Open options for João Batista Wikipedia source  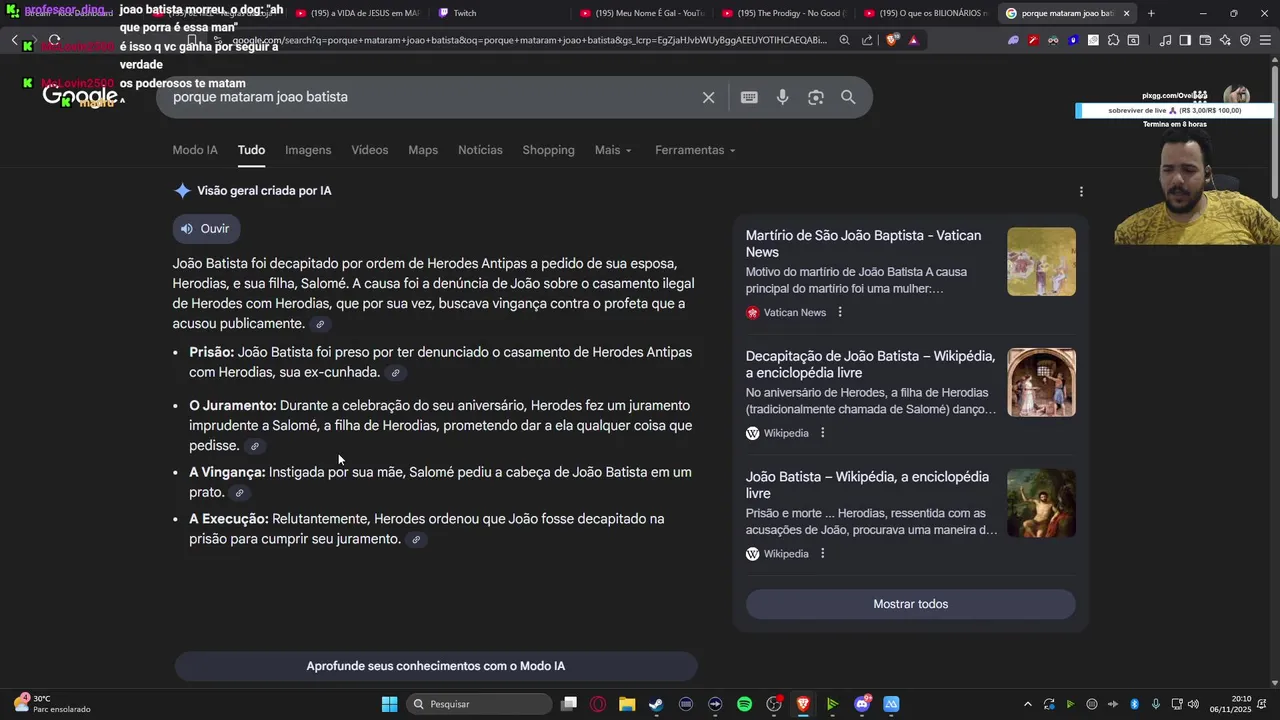tap(823, 554)
